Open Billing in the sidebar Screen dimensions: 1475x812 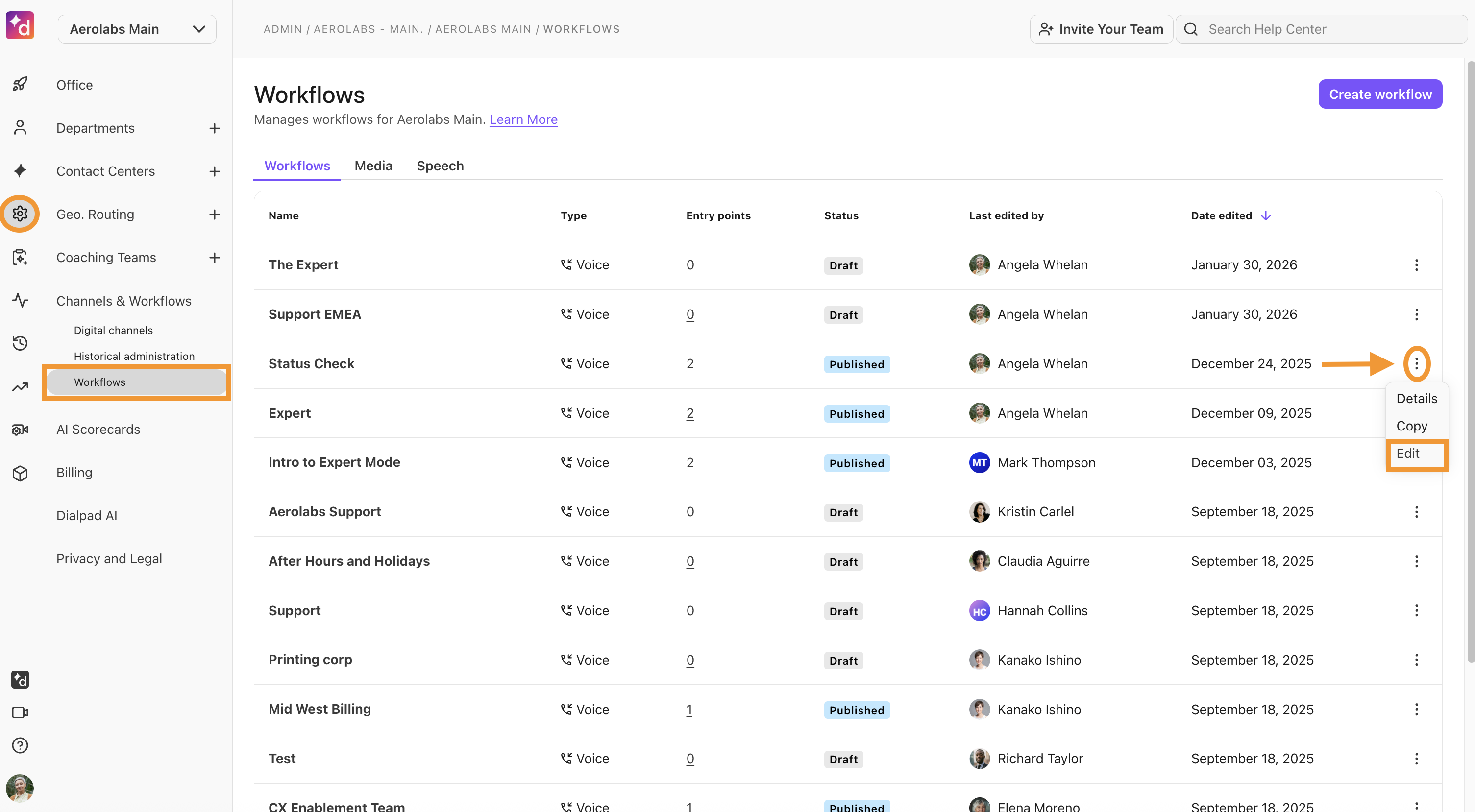pos(74,473)
